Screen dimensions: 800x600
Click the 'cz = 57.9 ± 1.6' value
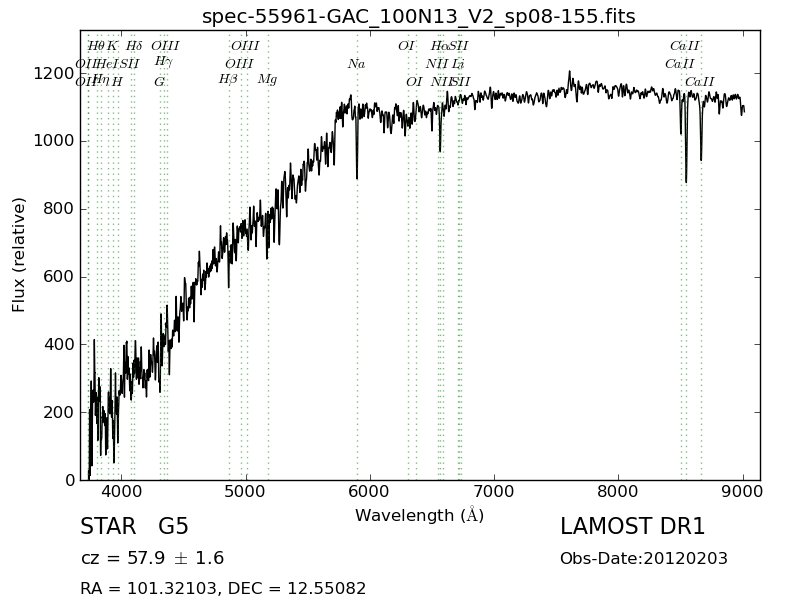click(152, 558)
